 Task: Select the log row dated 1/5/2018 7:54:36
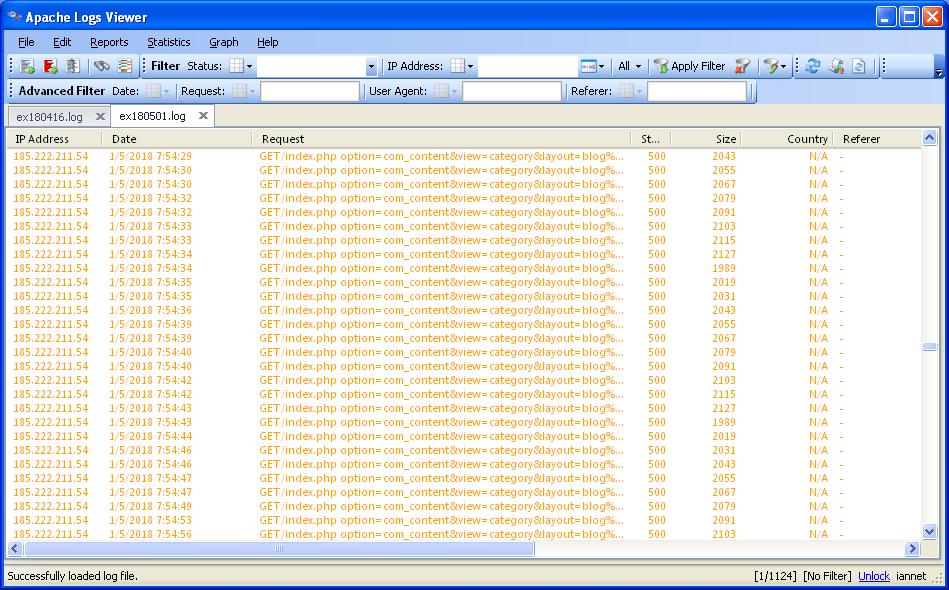[x=464, y=310]
